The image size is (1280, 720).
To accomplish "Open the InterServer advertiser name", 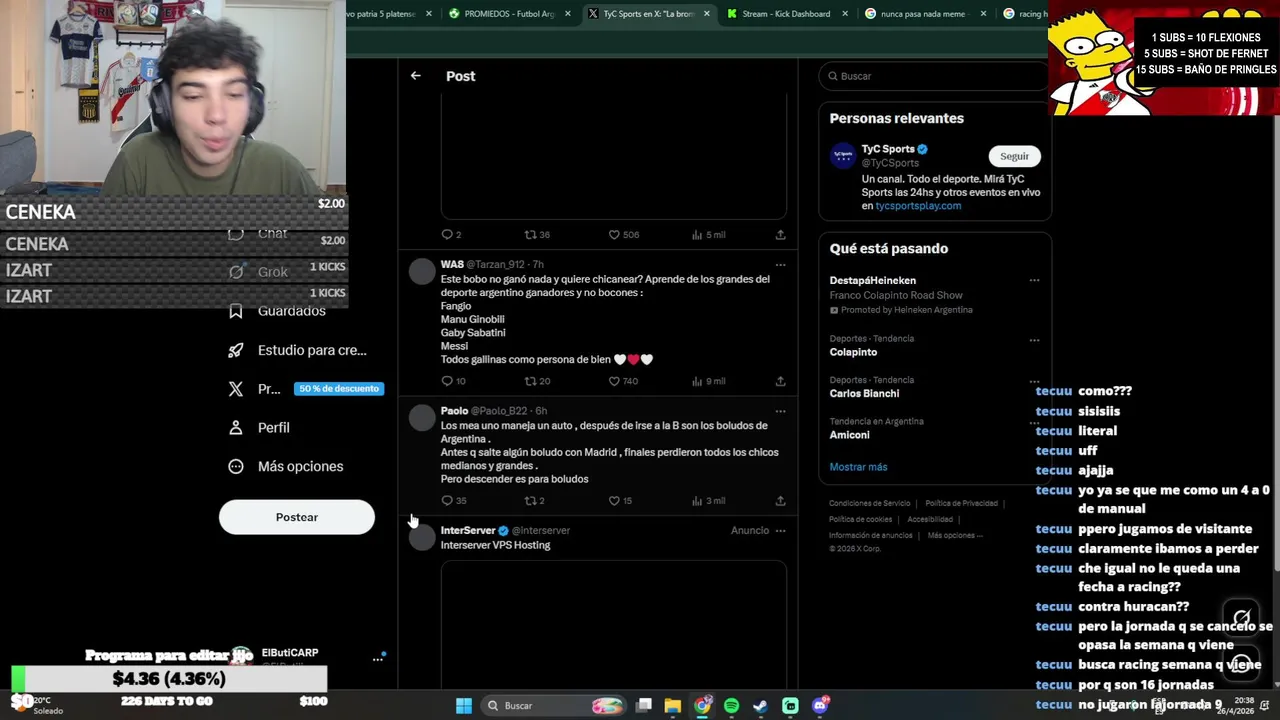I will 468,531.
